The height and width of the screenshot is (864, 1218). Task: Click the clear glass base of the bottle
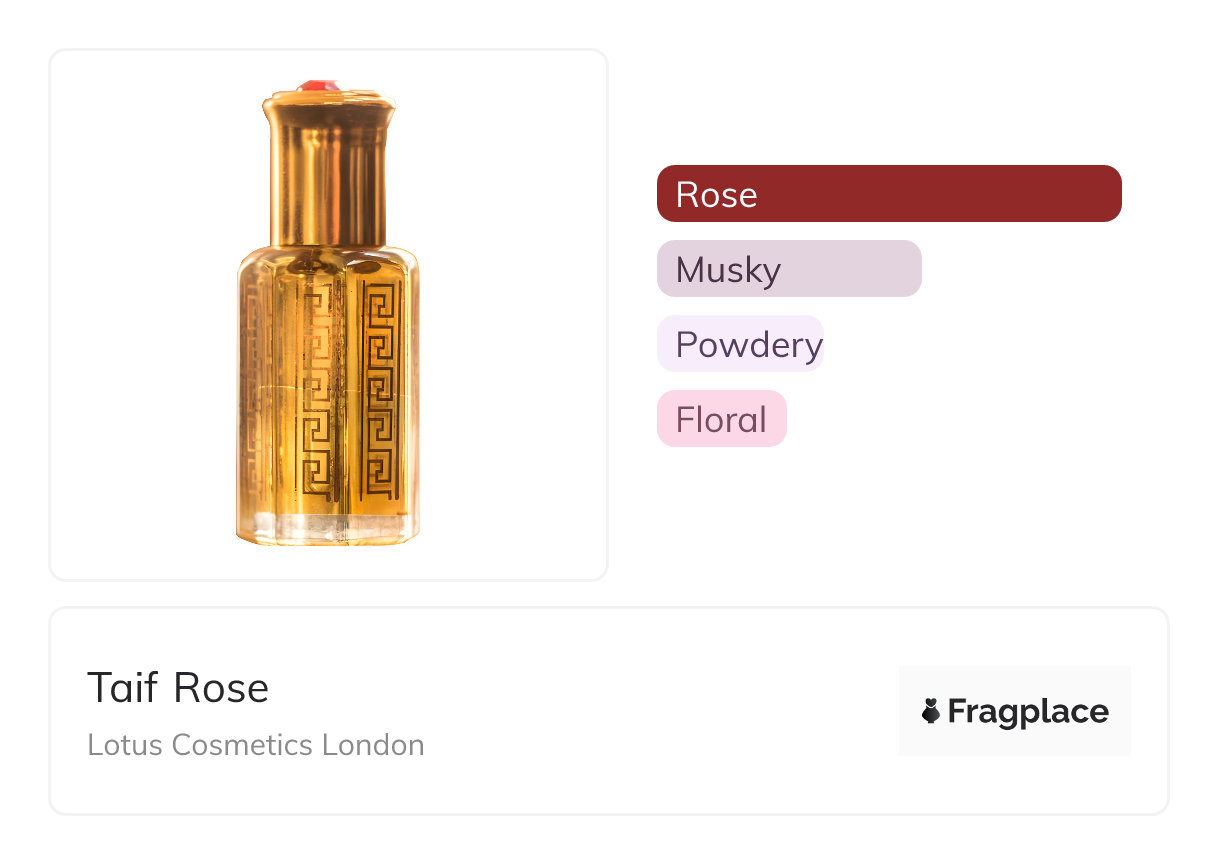click(x=327, y=527)
